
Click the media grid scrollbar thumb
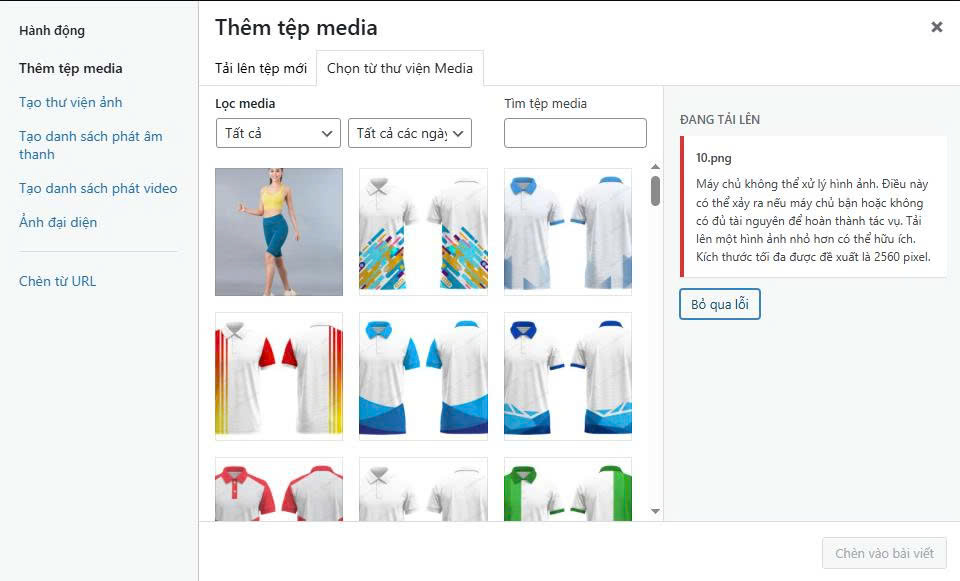655,191
